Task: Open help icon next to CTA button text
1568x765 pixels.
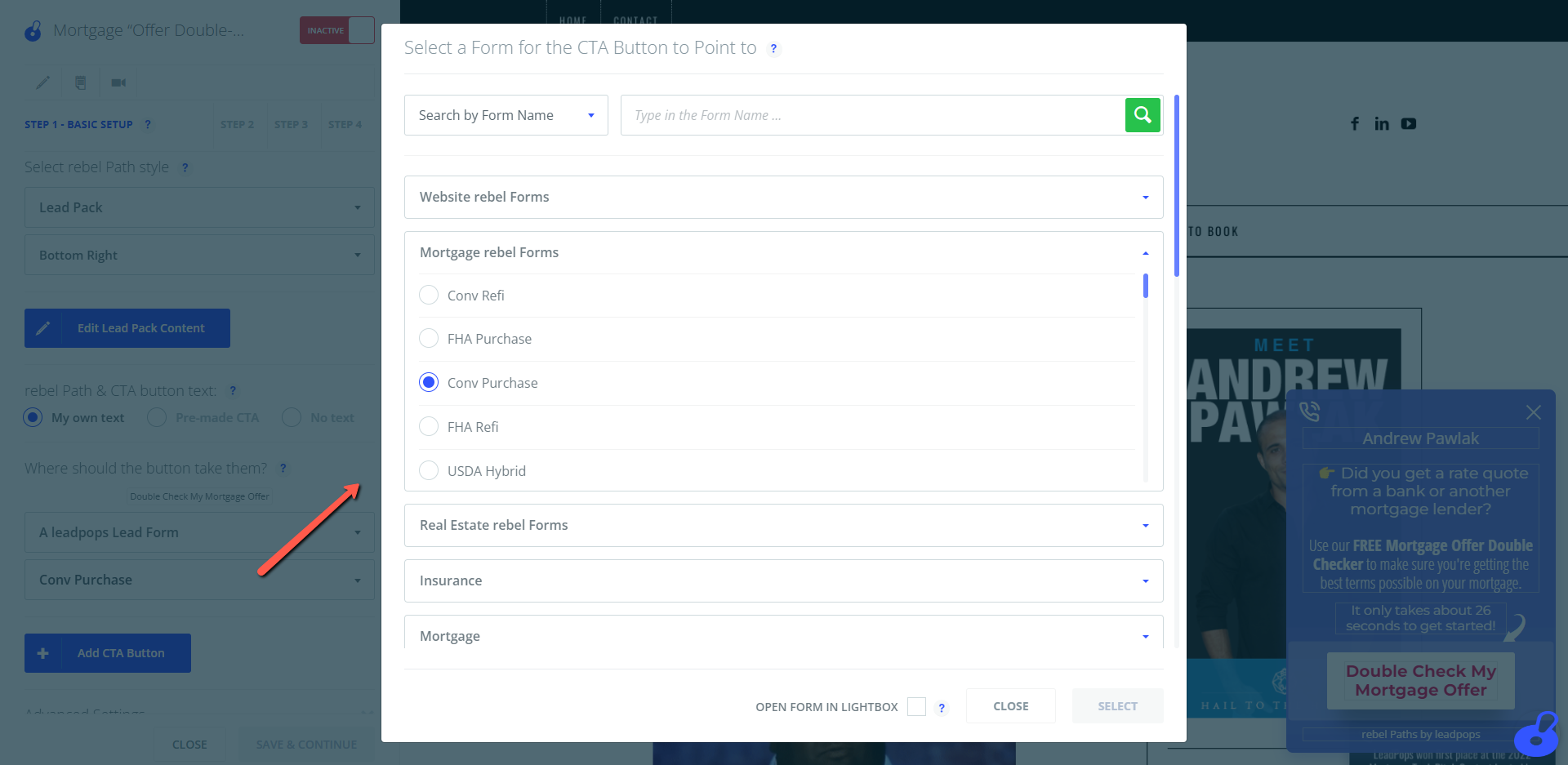Action: tap(233, 391)
